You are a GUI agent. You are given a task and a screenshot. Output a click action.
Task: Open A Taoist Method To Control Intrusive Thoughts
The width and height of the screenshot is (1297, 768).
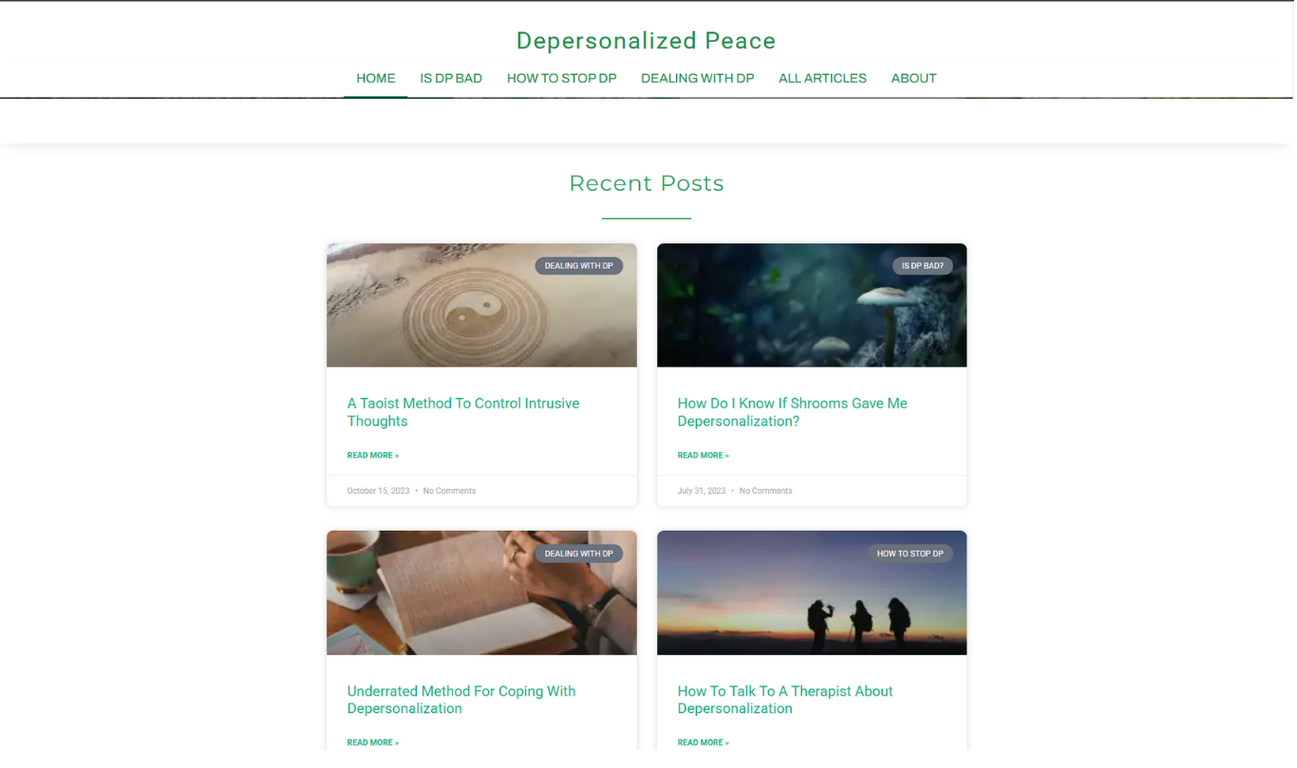[464, 413]
